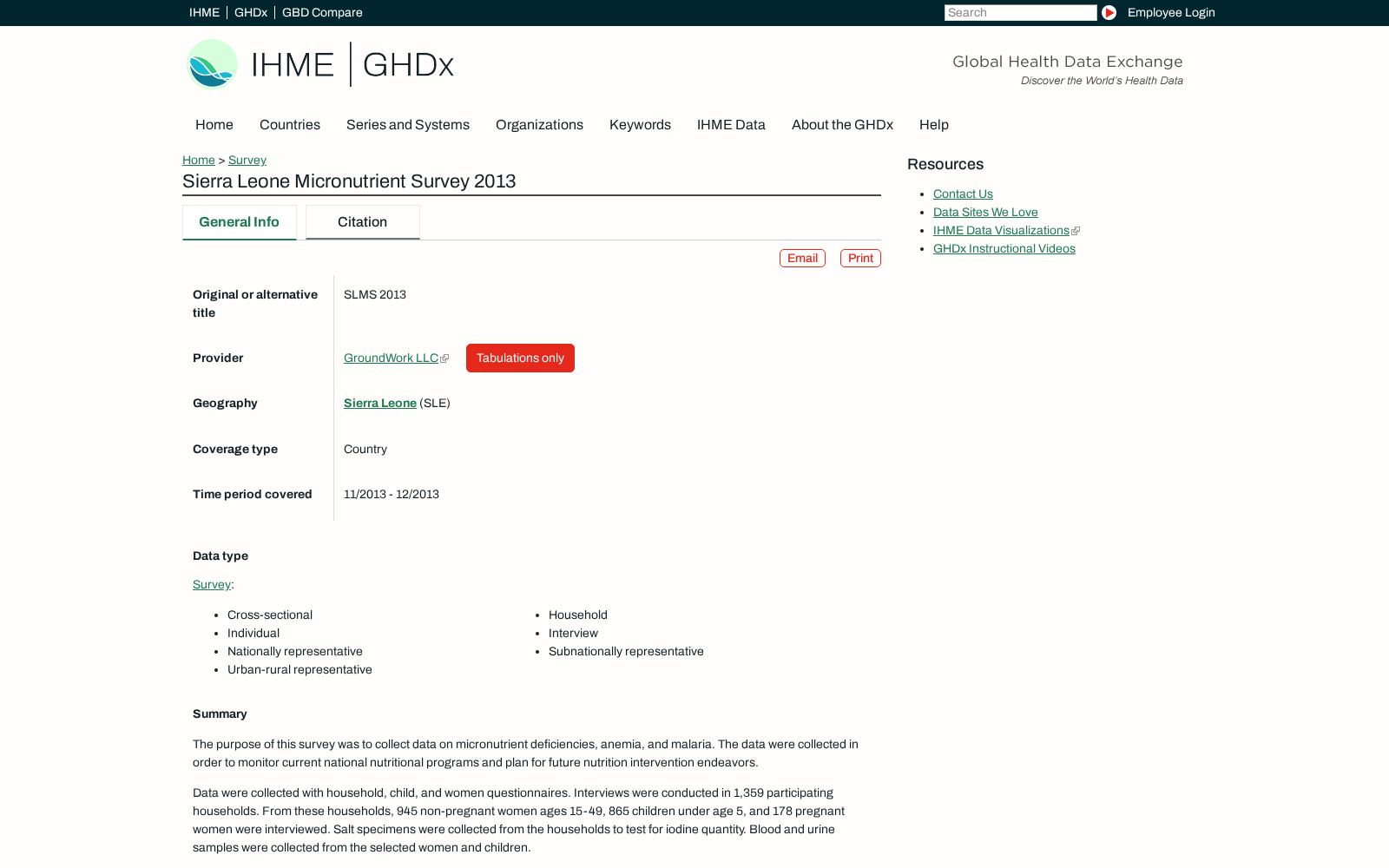Open the IHME Data menu
This screenshot has height=868, width=1389.
731,124
